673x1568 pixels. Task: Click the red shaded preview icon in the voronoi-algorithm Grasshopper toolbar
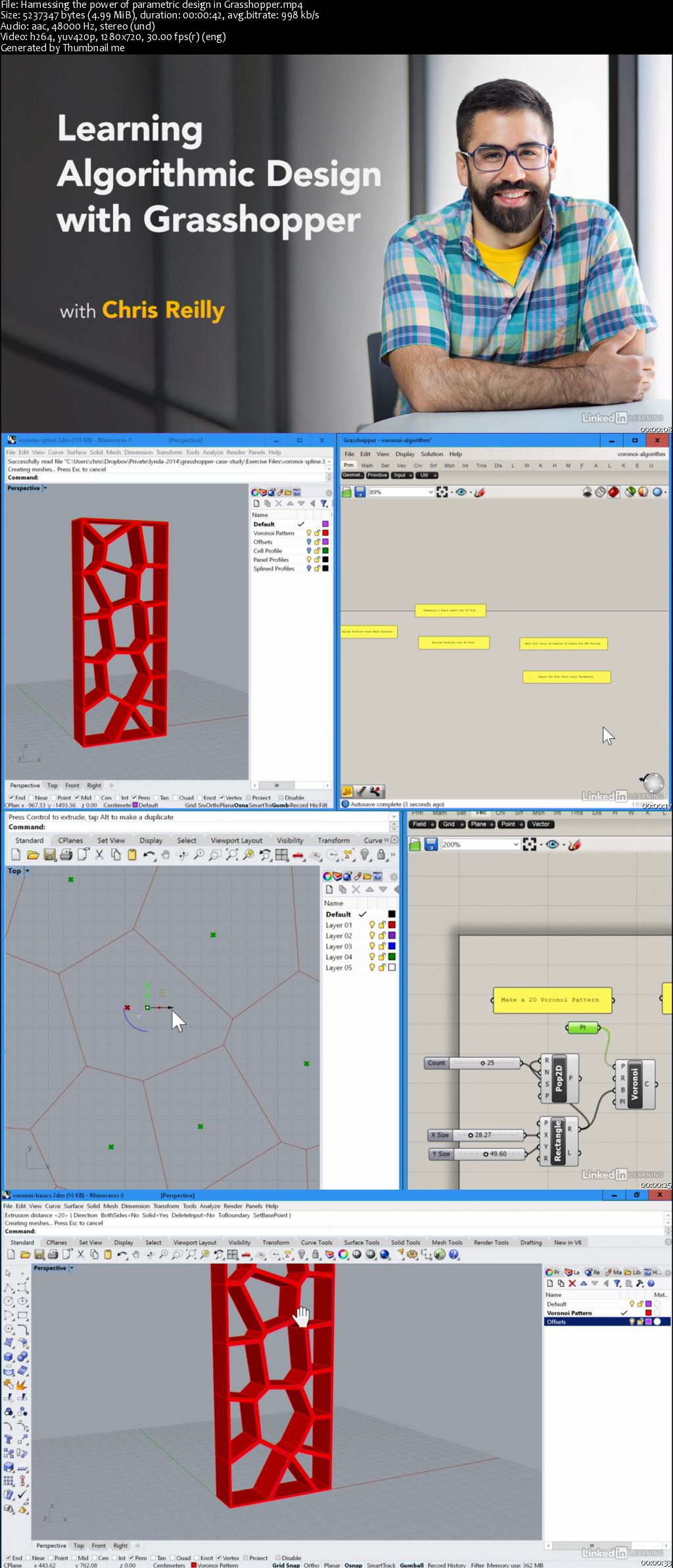point(613,492)
